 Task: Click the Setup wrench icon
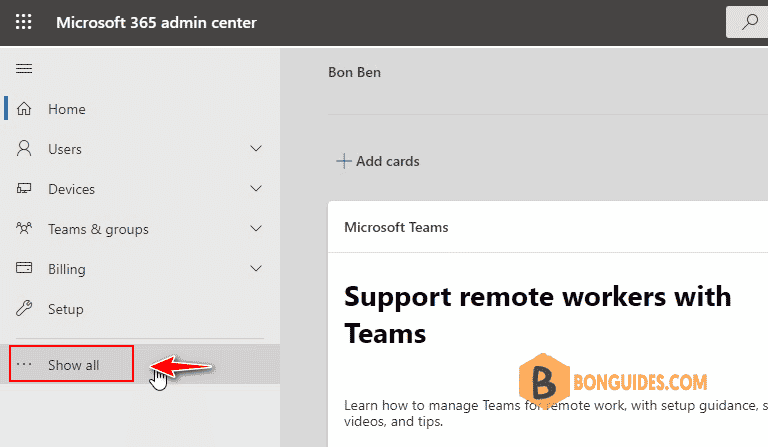(x=24, y=308)
